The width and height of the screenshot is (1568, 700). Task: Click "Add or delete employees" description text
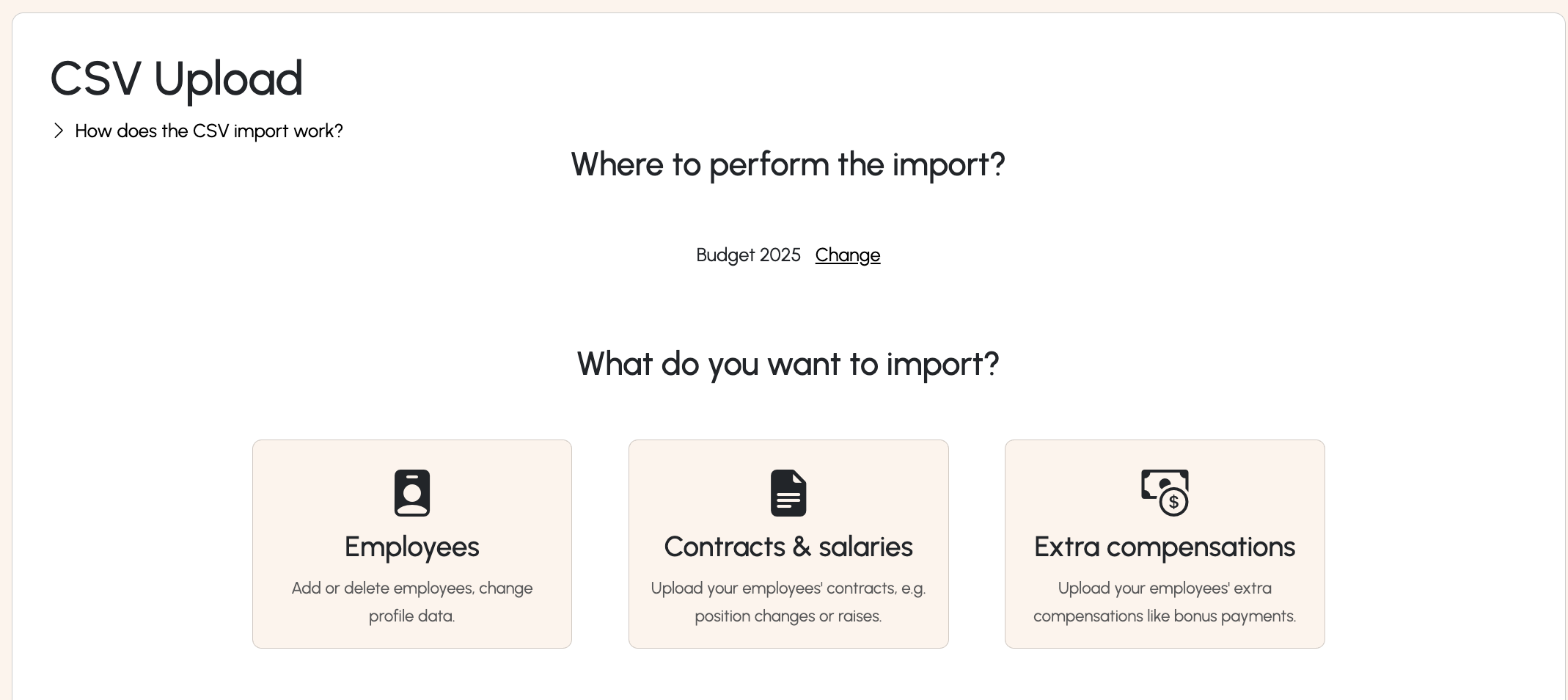(x=412, y=602)
